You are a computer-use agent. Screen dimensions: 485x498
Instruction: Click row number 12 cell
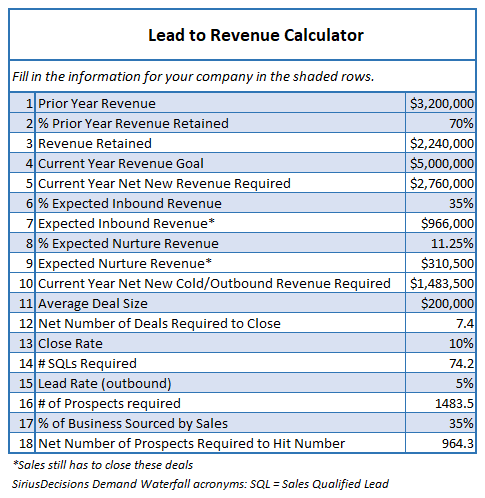click(x=22, y=323)
